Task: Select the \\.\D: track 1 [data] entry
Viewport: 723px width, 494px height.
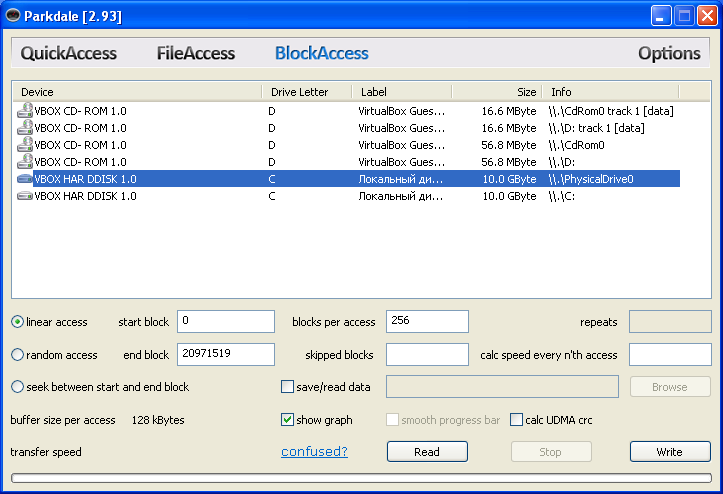Action: click(x=596, y=128)
